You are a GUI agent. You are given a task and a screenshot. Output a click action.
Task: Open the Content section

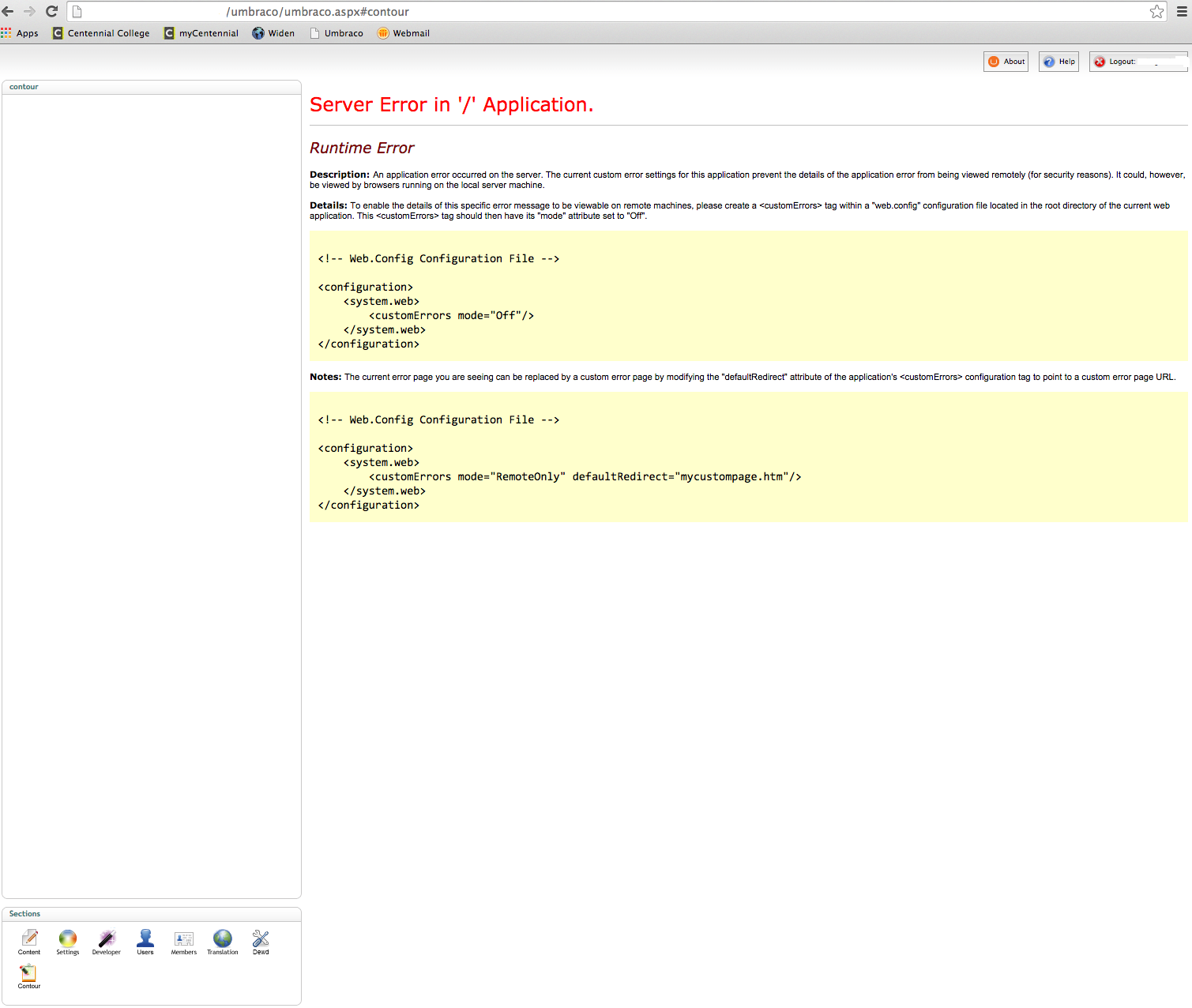pos(29,940)
